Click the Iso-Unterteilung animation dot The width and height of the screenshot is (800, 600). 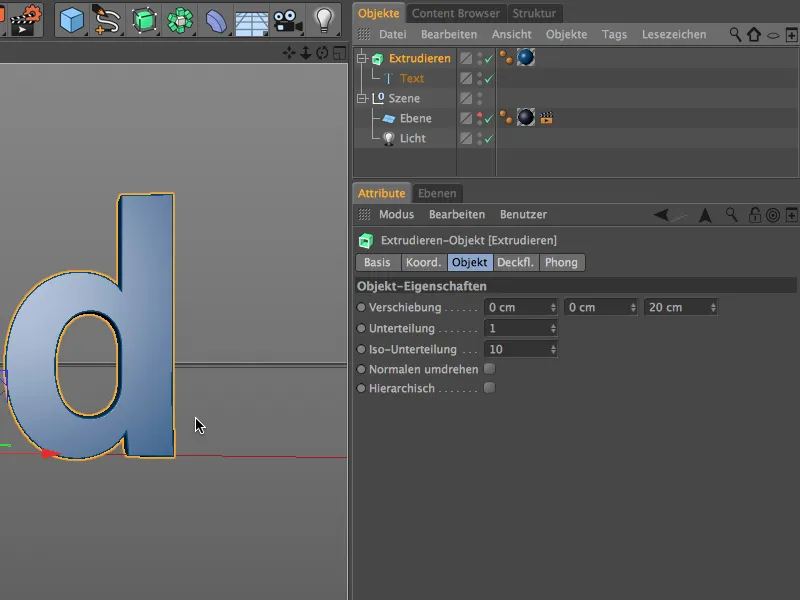click(361, 349)
